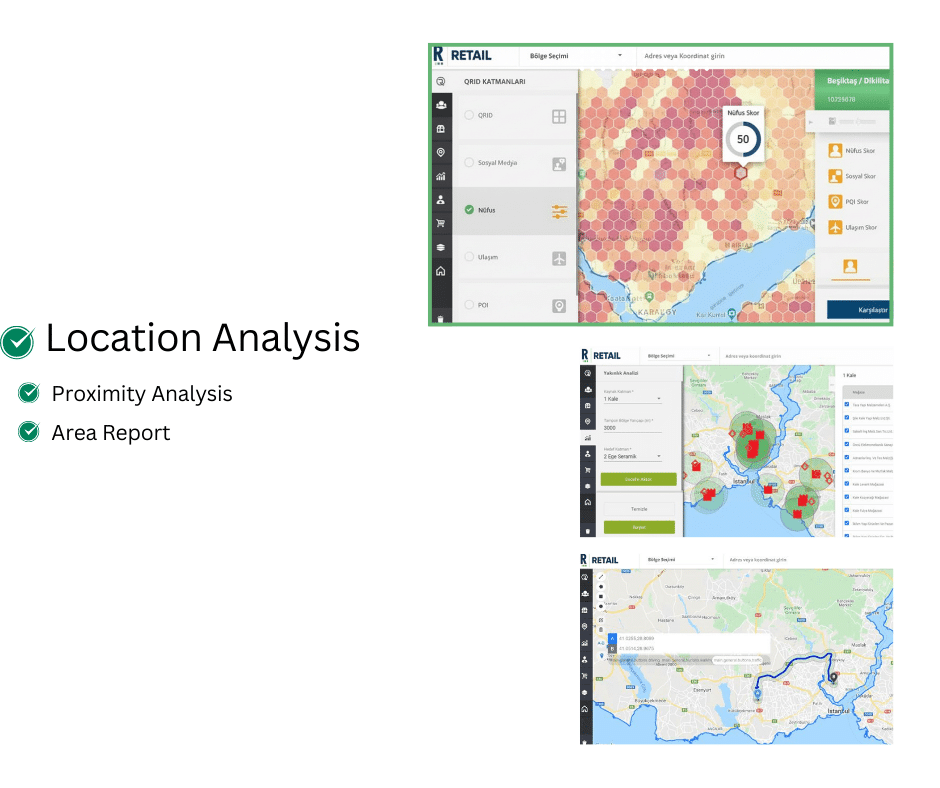Switch to the orange person tab below Ulaşım Skor
Screen dimensions: 940x788
850,266
